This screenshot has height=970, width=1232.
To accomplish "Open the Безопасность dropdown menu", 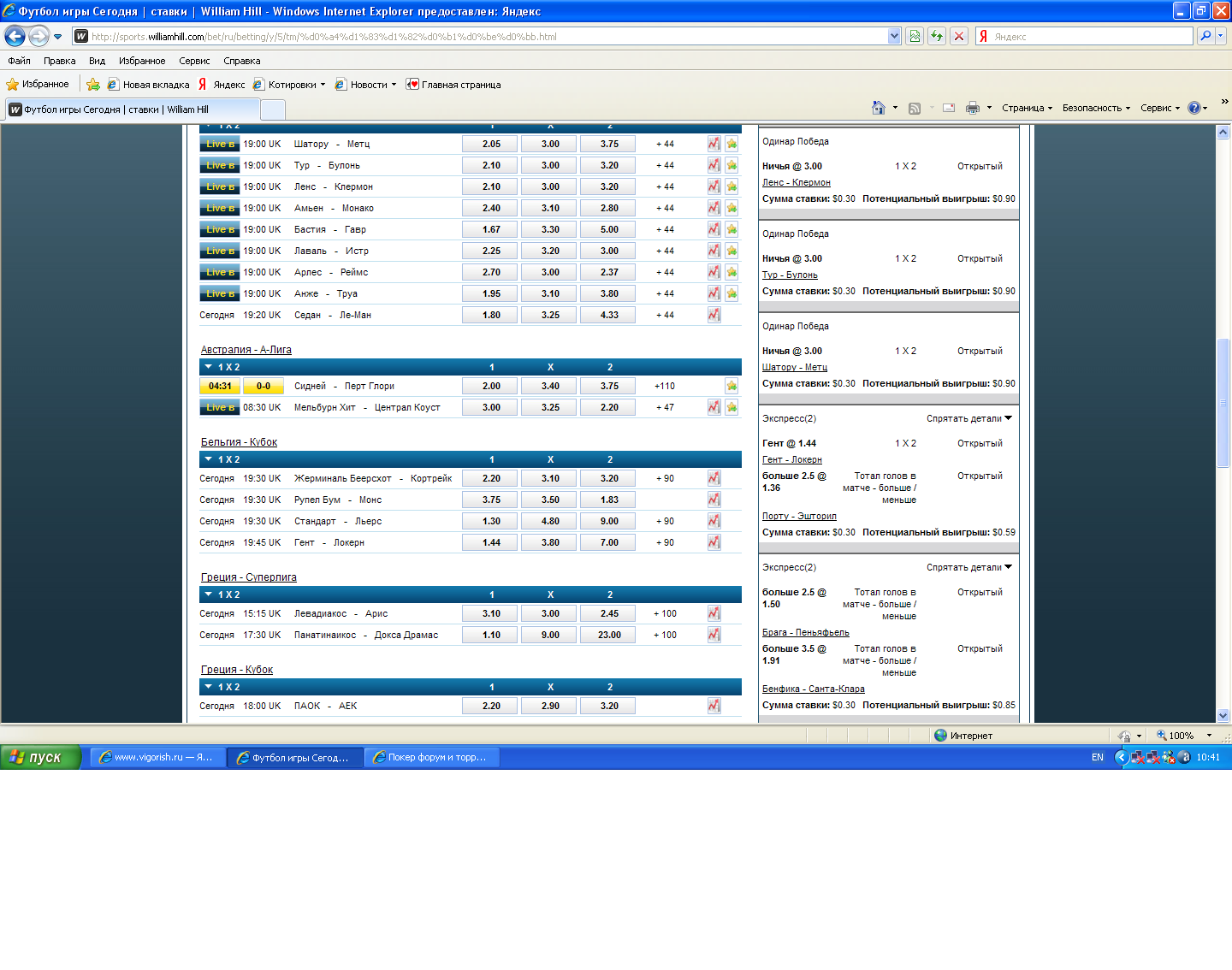I will pos(1095,108).
